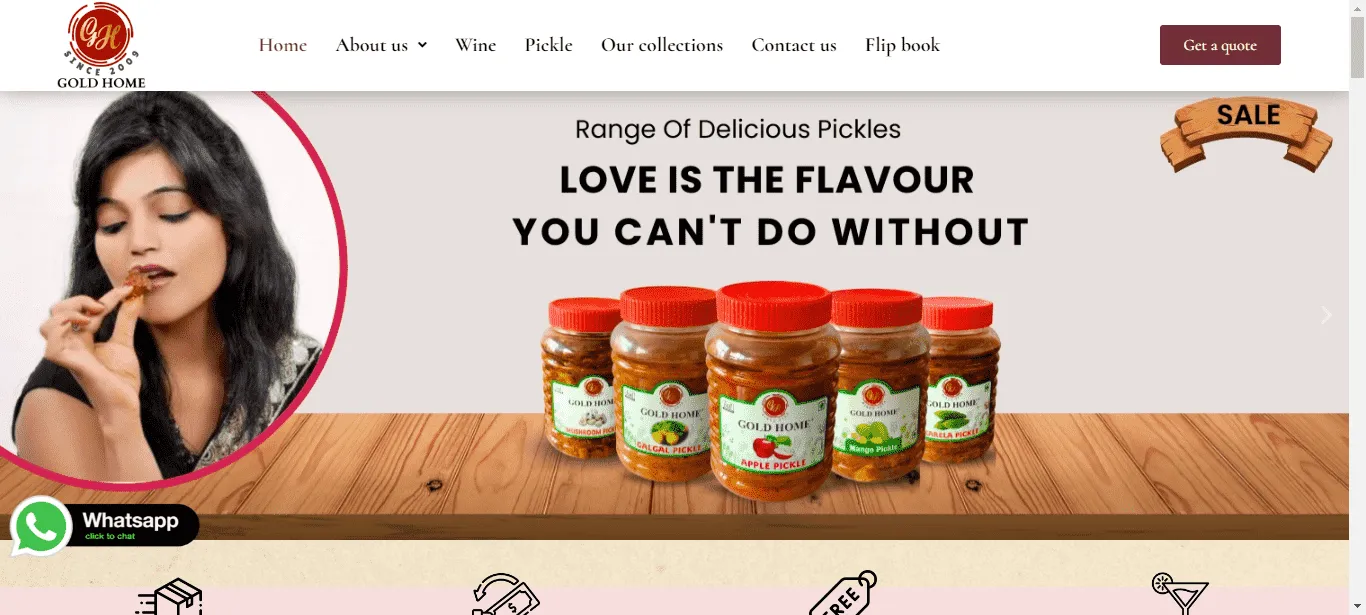Image resolution: width=1366 pixels, height=615 pixels.
Task: Expand the About us dropdown arrow
Action: [x=422, y=45]
